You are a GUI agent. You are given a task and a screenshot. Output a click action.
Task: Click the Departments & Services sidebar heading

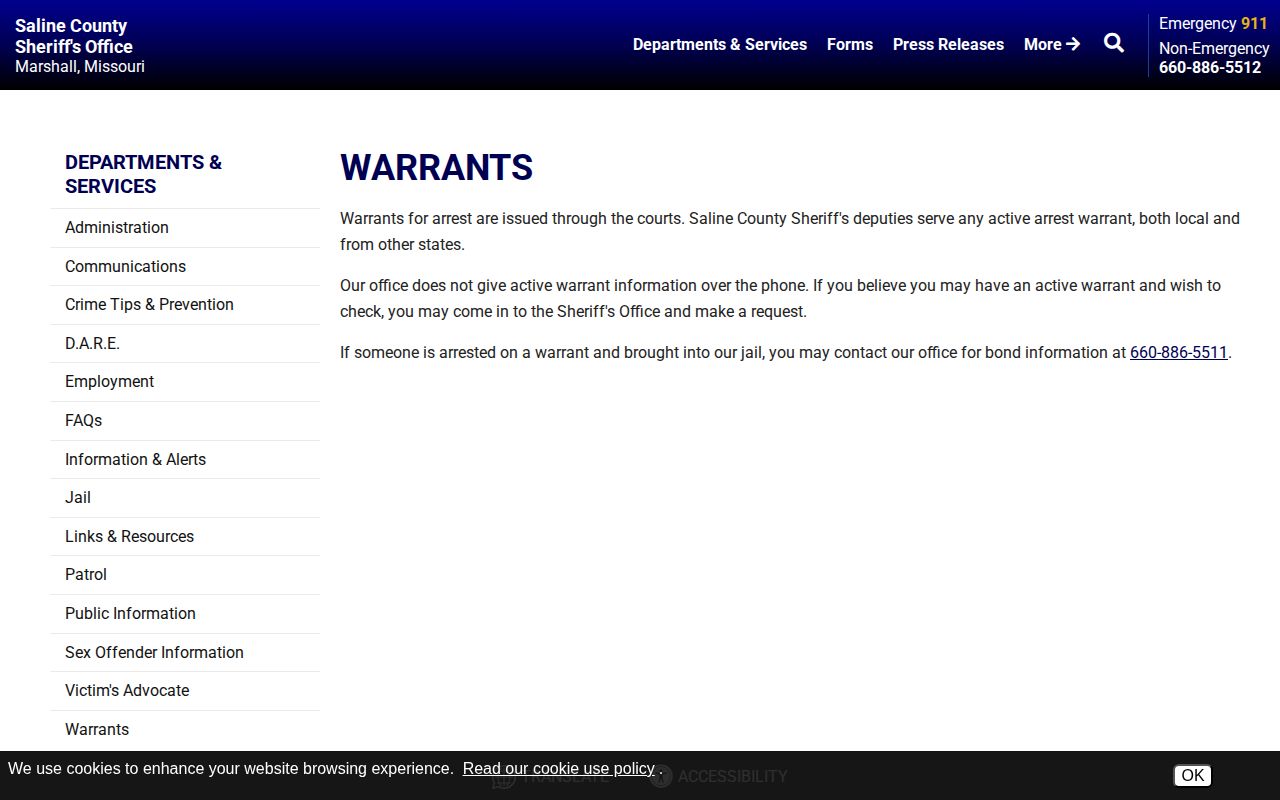pyautogui.click(x=143, y=174)
